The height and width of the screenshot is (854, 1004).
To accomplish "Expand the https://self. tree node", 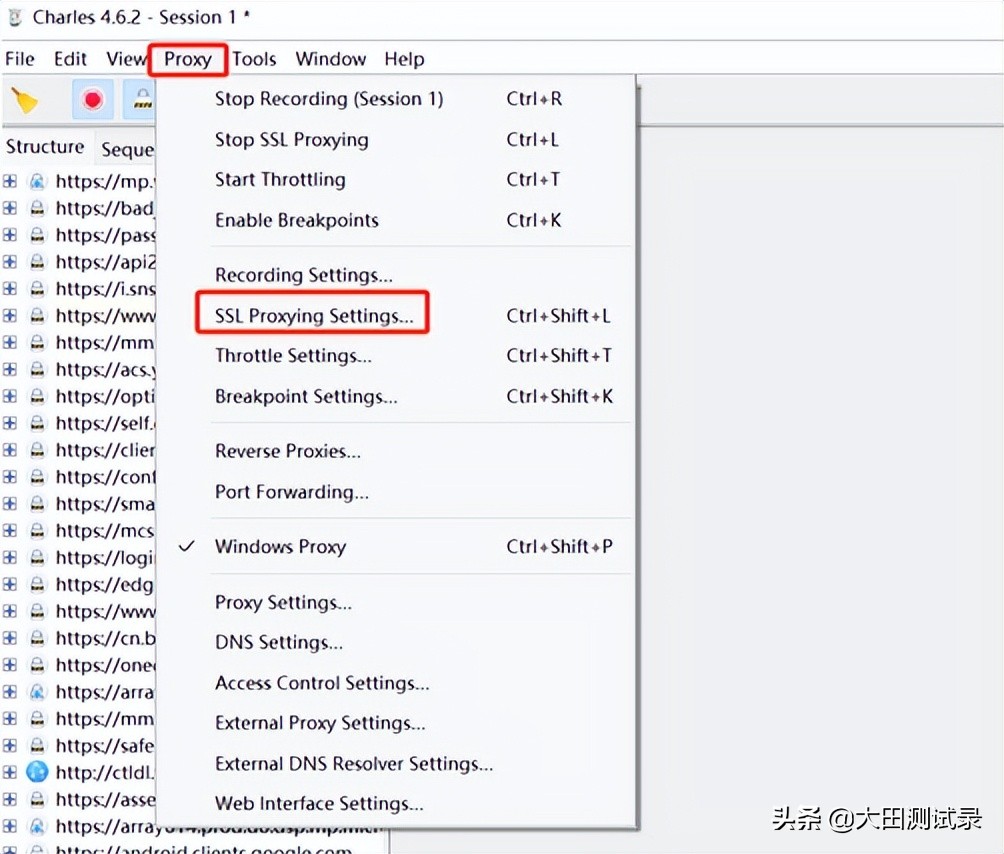I will tap(10, 423).
